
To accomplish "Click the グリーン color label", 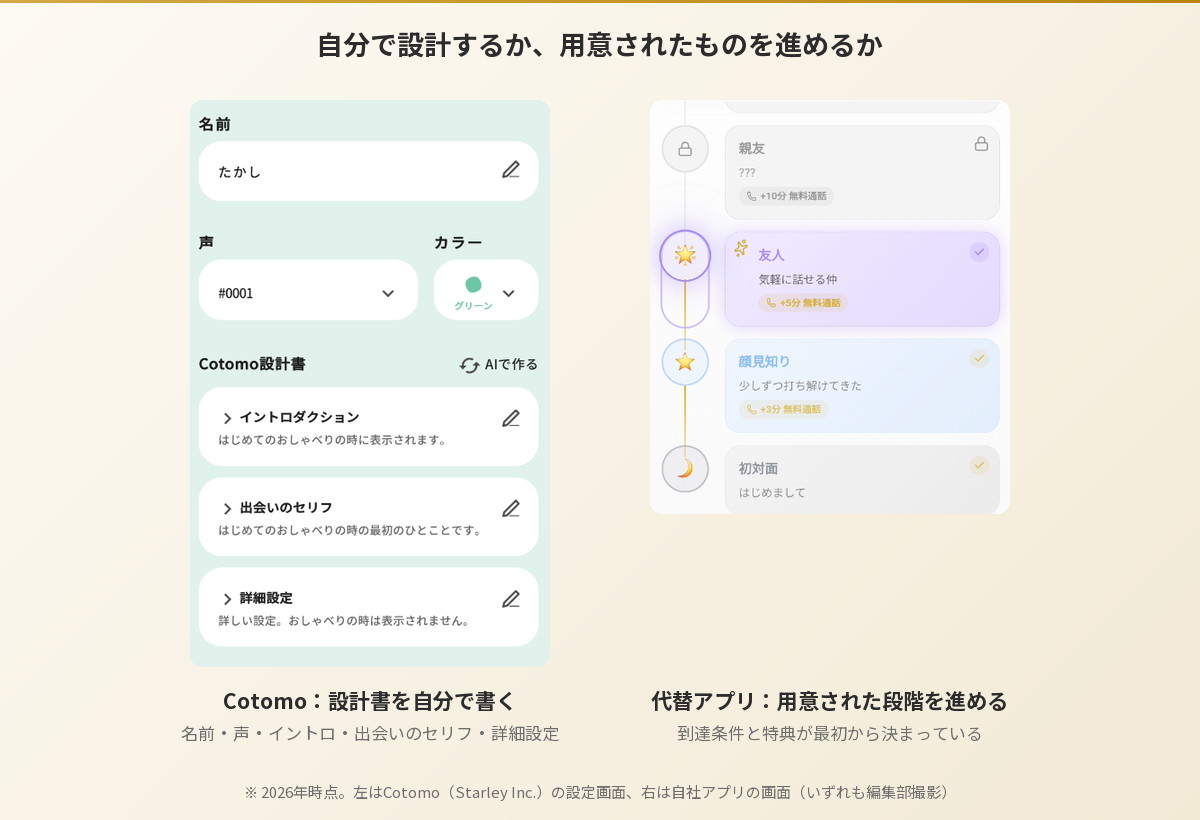I will (473, 306).
